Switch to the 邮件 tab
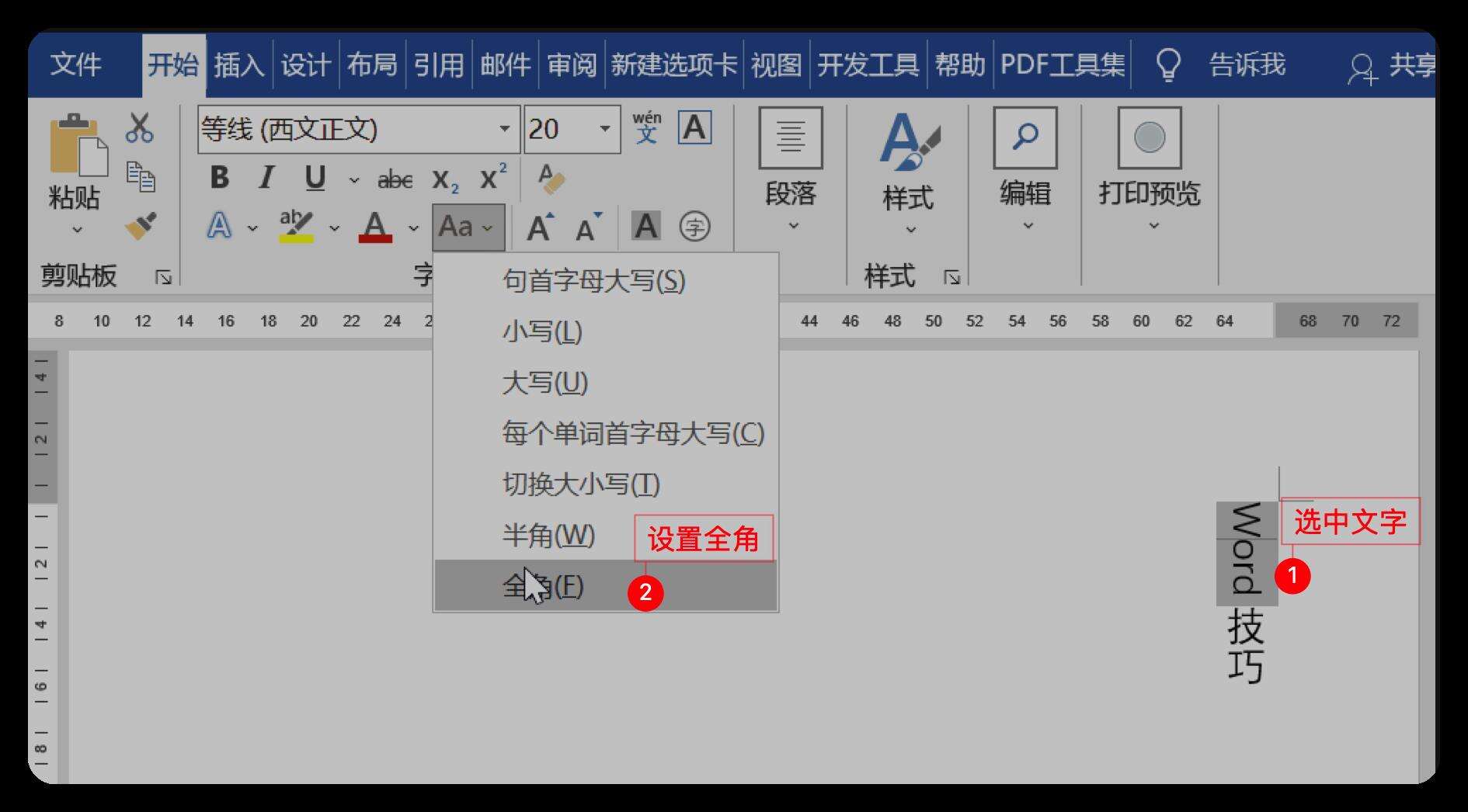Image resolution: width=1468 pixels, height=812 pixels. tap(506, 64)
